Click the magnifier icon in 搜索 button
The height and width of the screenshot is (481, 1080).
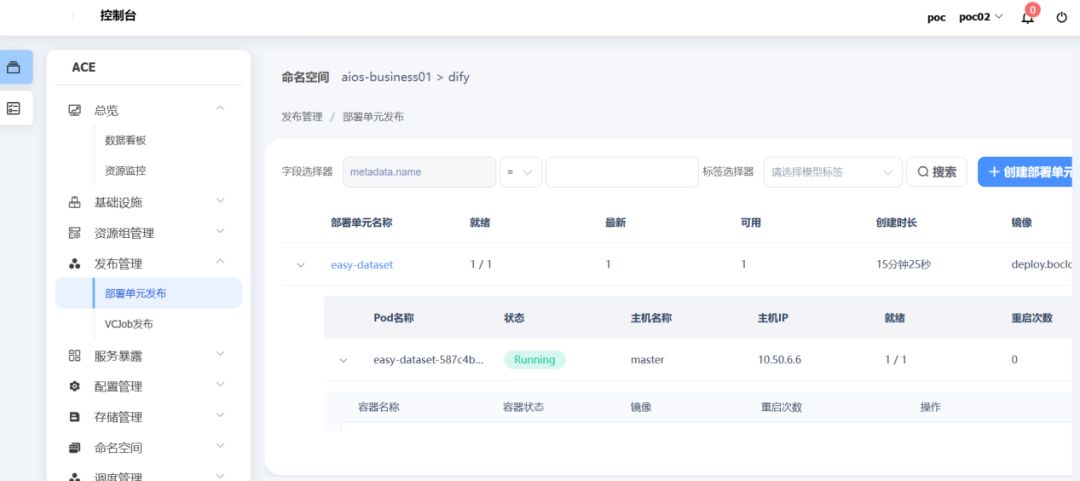pos(922,172)
